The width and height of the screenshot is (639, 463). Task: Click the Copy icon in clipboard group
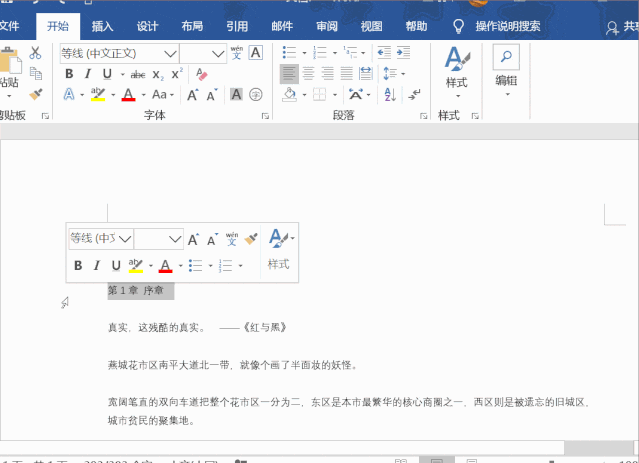(36, 73)
